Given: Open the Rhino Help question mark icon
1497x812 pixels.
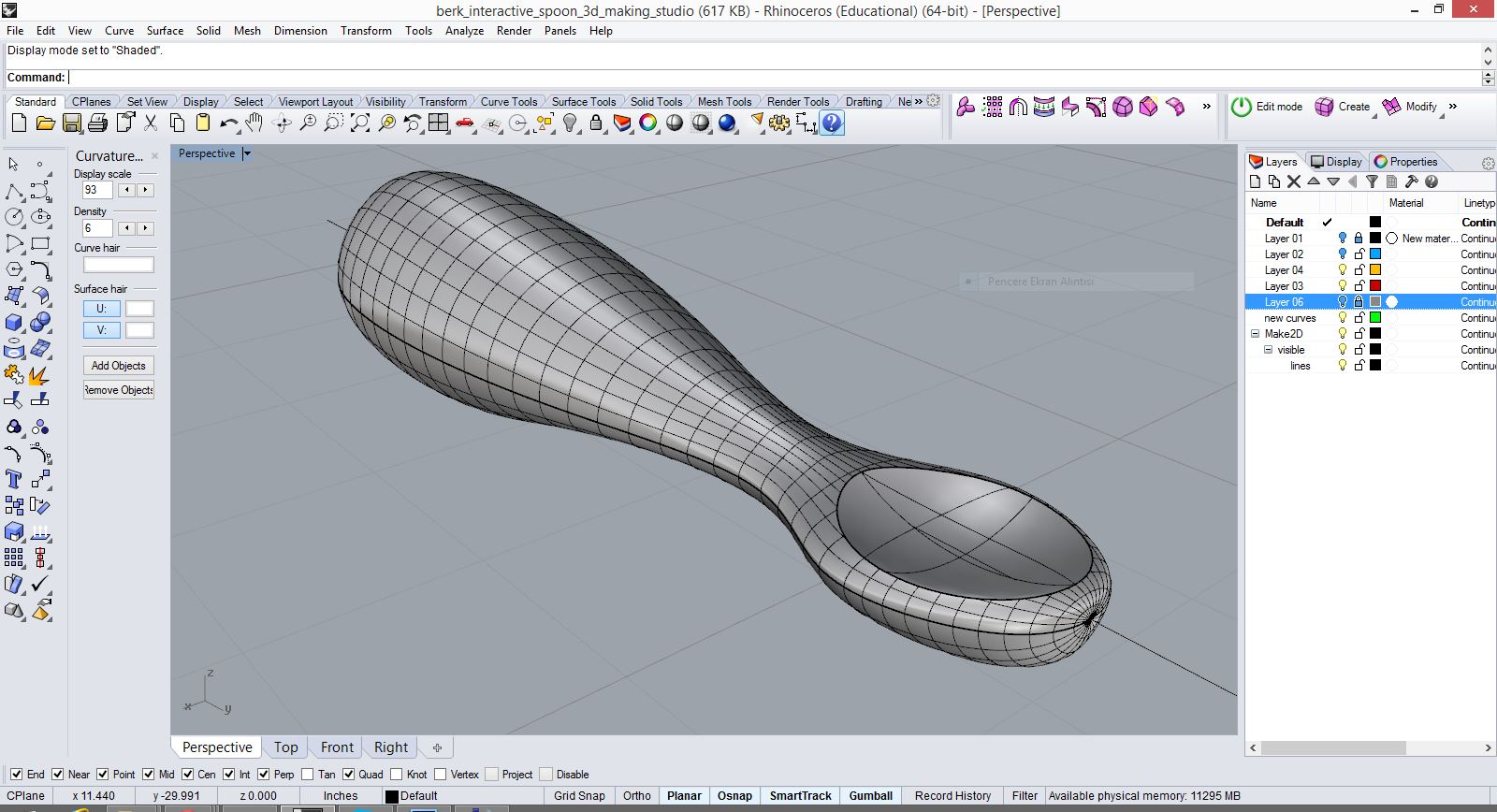Looking at the screenshot, I should tap(832, 123).
